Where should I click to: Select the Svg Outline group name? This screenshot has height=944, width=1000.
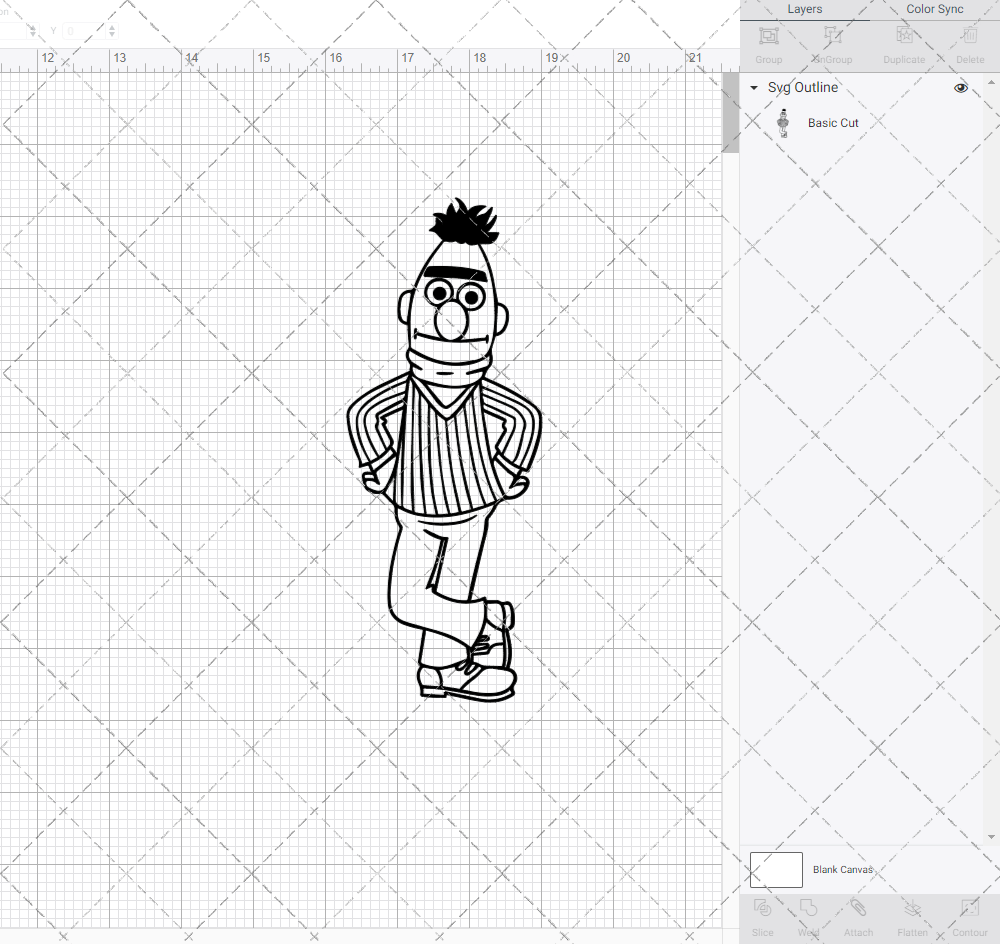tap(801, 88)
